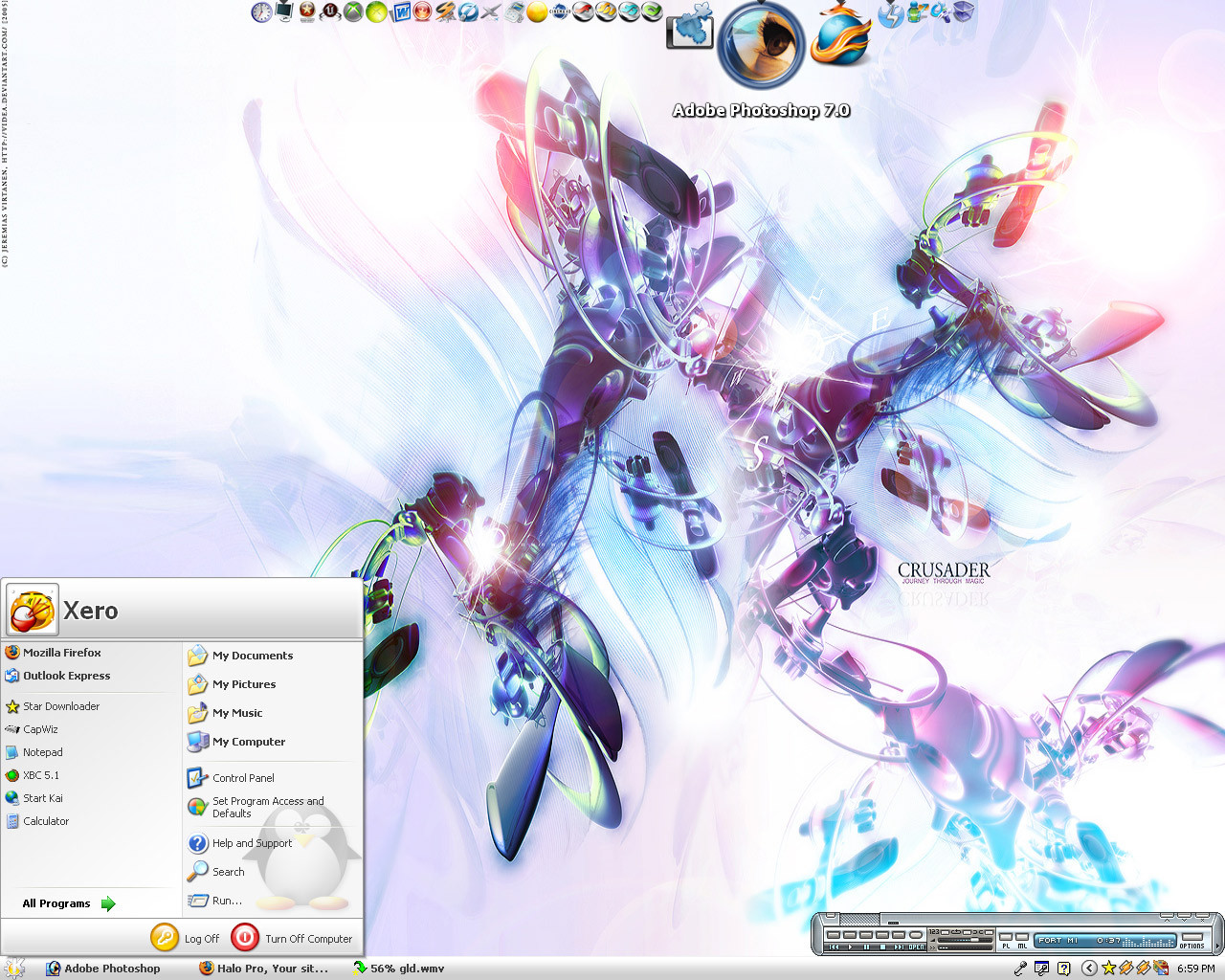
Task: Click the Turn Off Computer button
Action: tap(293, 938)
